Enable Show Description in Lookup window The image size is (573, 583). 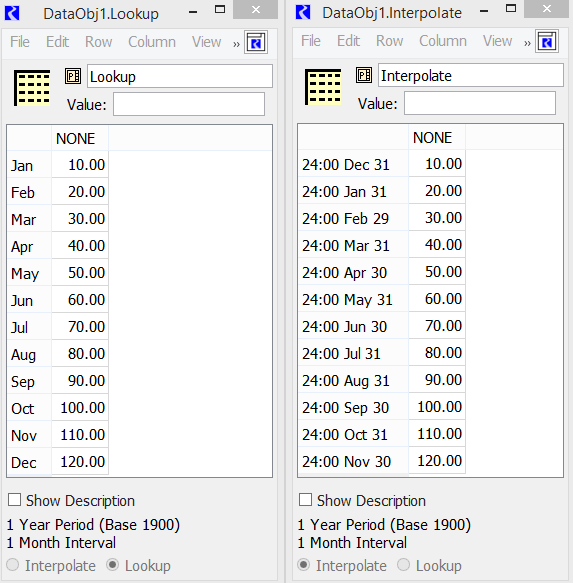(x=15, y=500)
